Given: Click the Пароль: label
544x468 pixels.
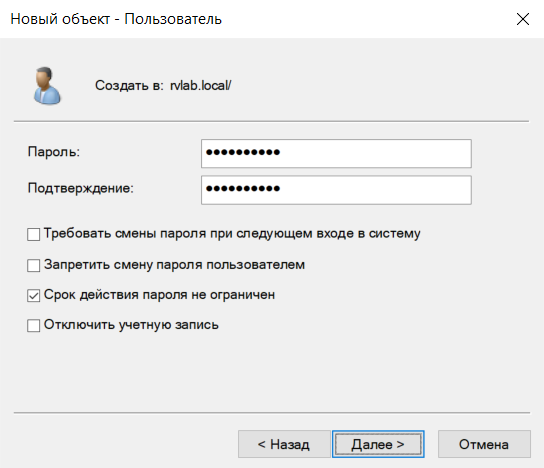Looking at the screenshot, I should point(54,152).
